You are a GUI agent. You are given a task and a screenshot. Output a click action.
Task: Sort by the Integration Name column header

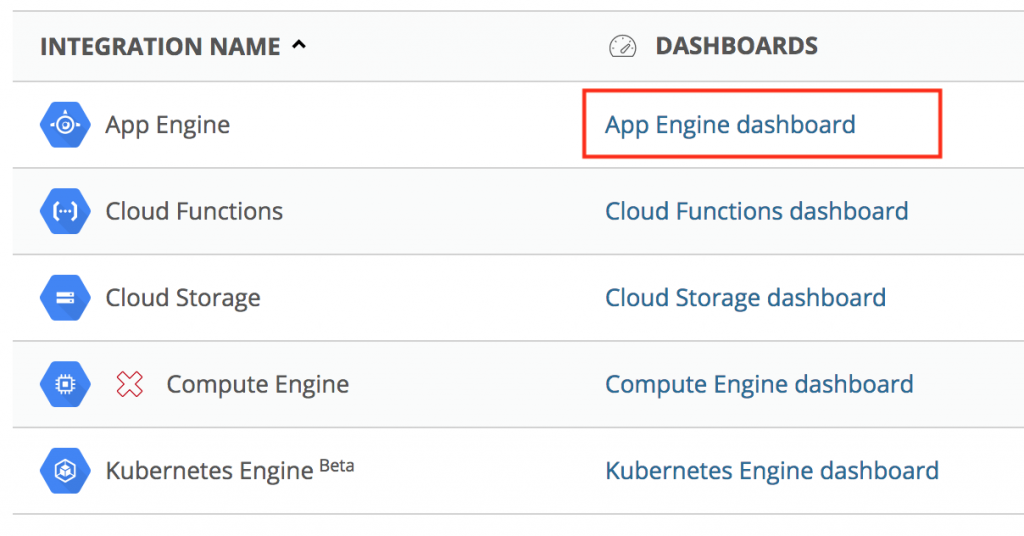click(x=160, y=47)
